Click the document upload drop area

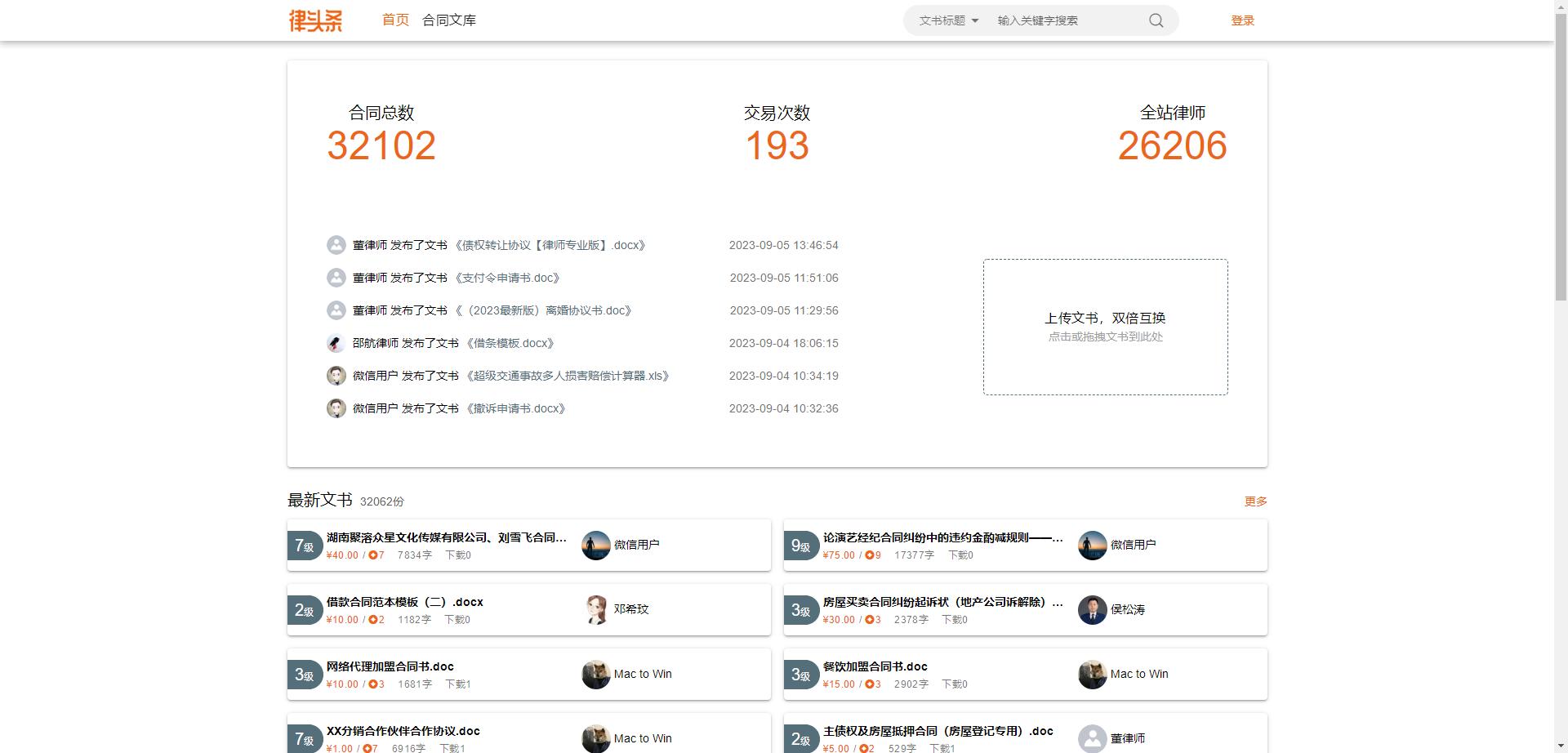[x=1106, y=326]
